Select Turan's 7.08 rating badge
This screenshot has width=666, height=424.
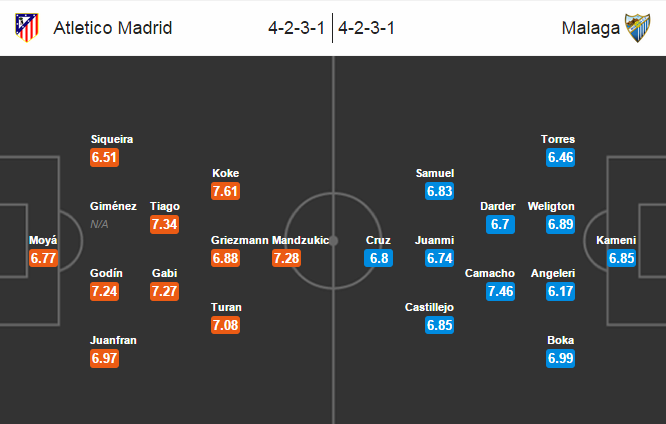226,325
